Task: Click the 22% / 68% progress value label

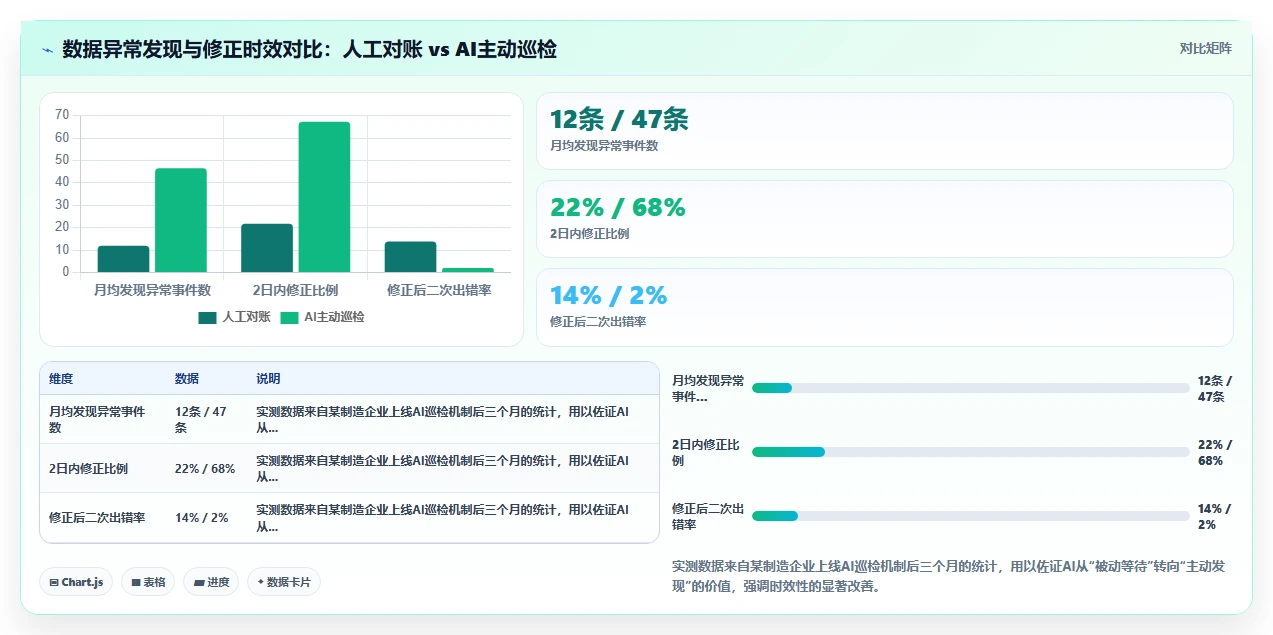Action: click(x=1215, y=452)
